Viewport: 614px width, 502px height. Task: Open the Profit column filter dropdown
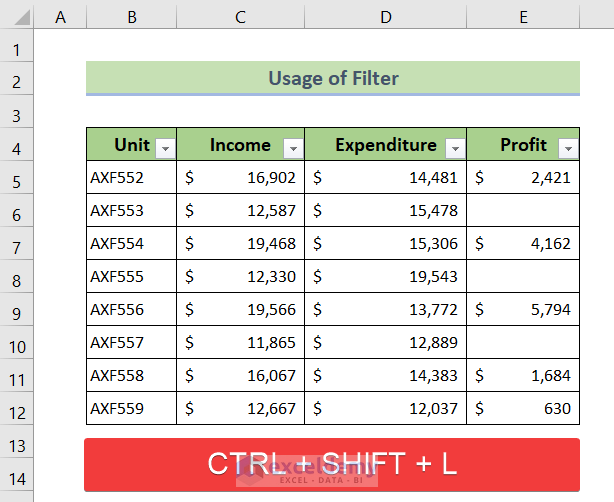(568, 148)
